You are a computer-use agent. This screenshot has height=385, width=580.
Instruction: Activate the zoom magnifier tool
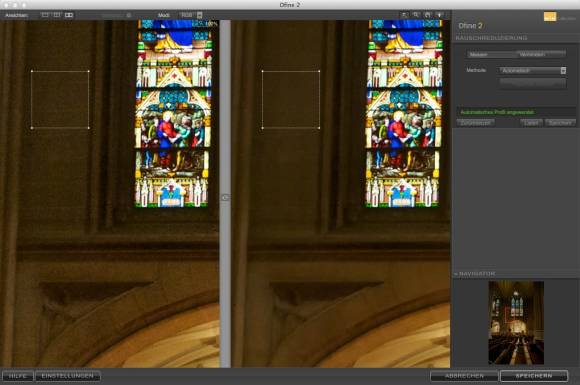[x=416, y=15]
